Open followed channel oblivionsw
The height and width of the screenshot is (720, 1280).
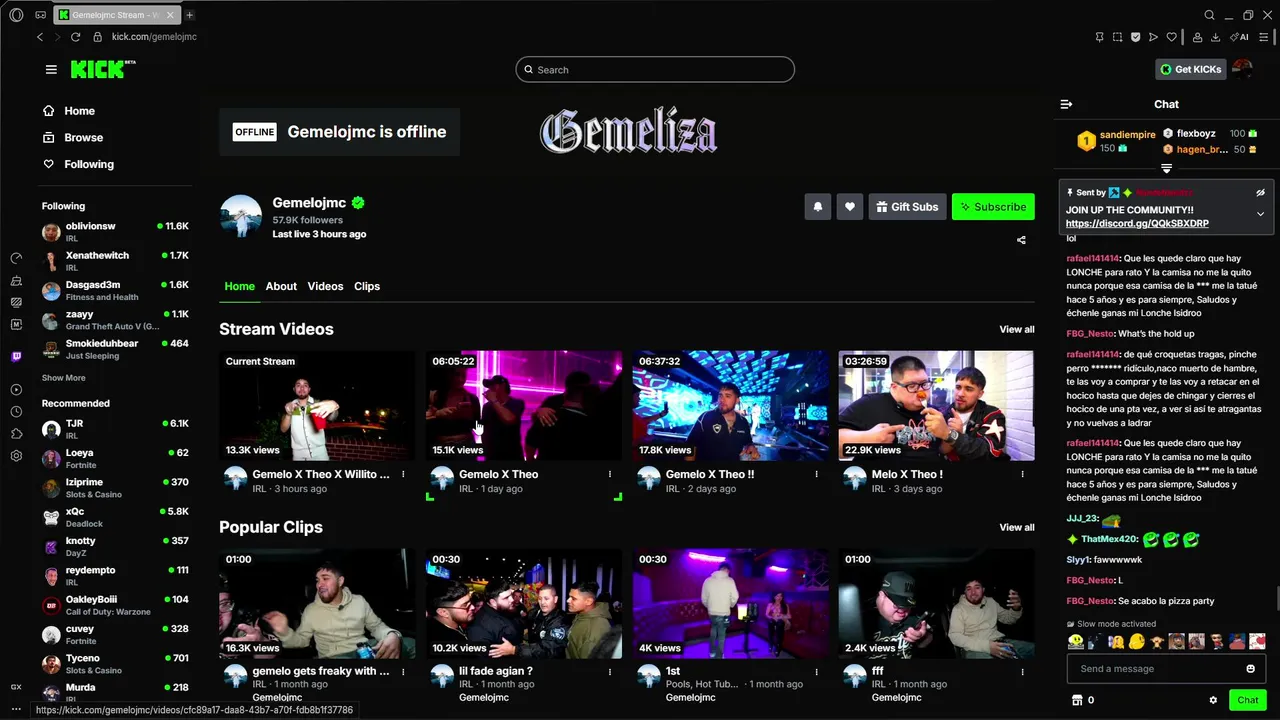tap(115, 232)
